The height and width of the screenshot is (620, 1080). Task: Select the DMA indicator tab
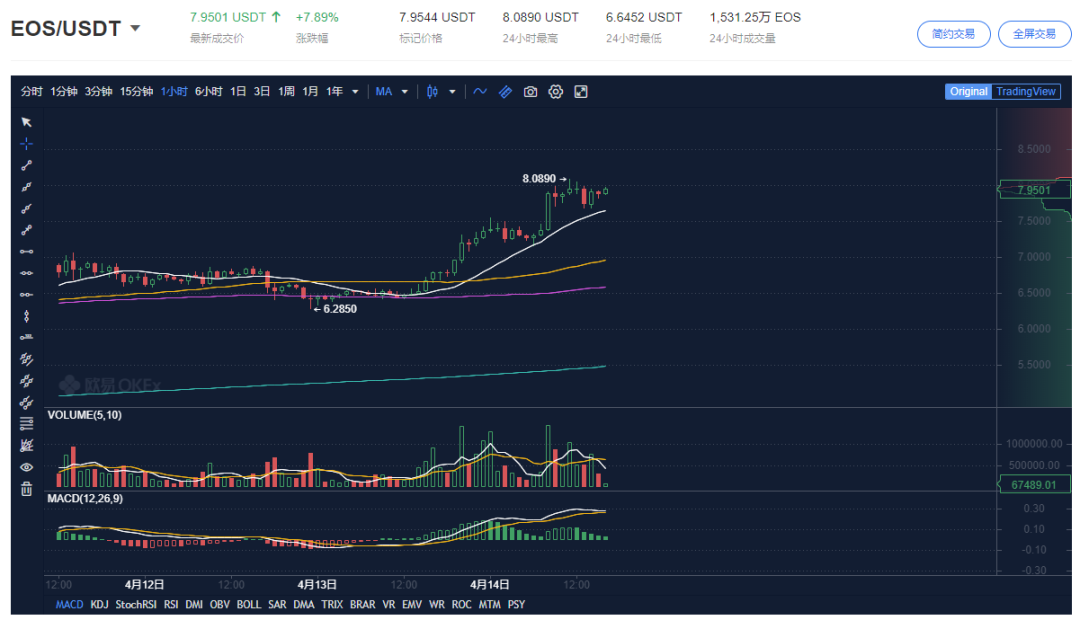(x=304, y=604)
